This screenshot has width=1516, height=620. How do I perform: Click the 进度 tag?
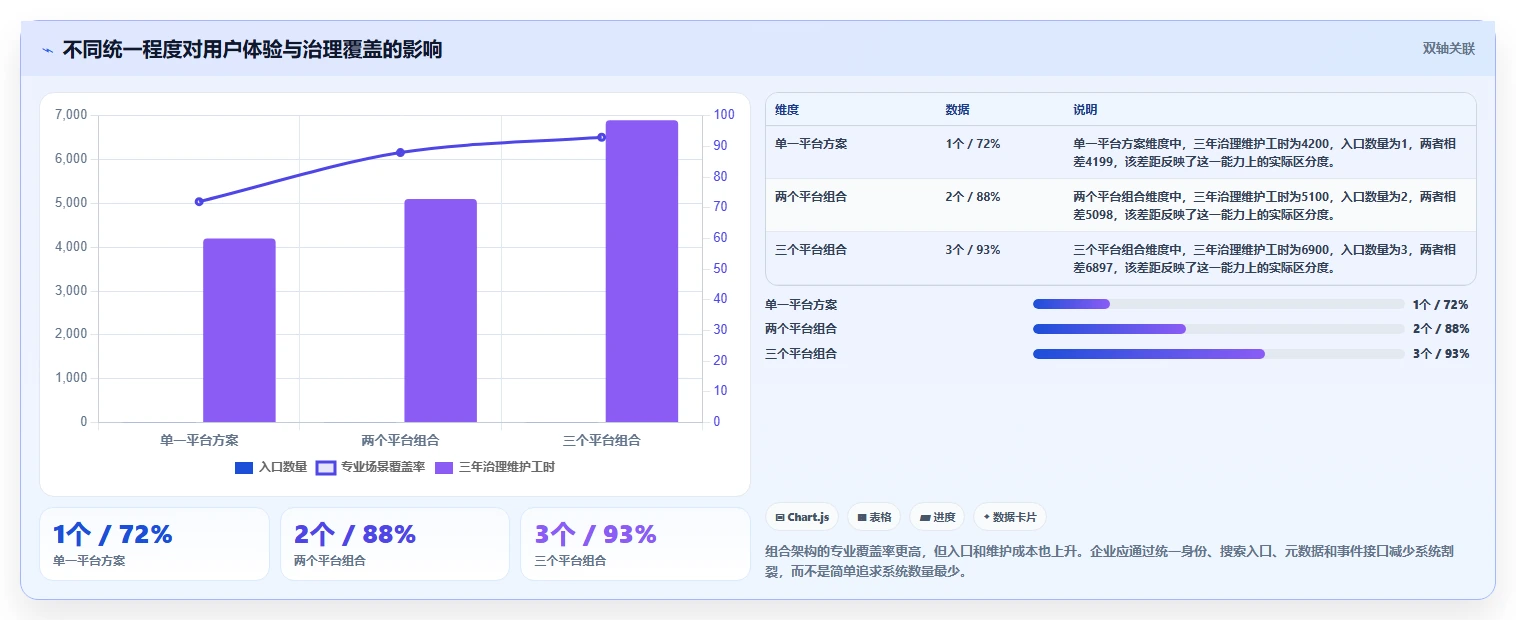click(938, 517)
